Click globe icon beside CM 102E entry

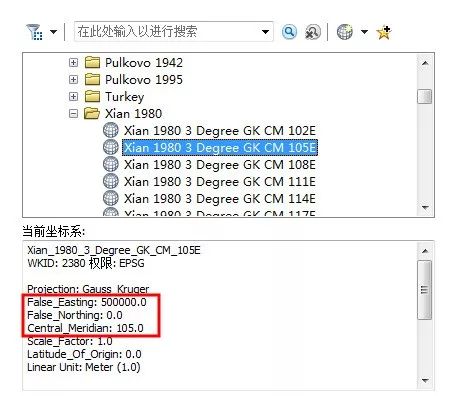(111, 130)
